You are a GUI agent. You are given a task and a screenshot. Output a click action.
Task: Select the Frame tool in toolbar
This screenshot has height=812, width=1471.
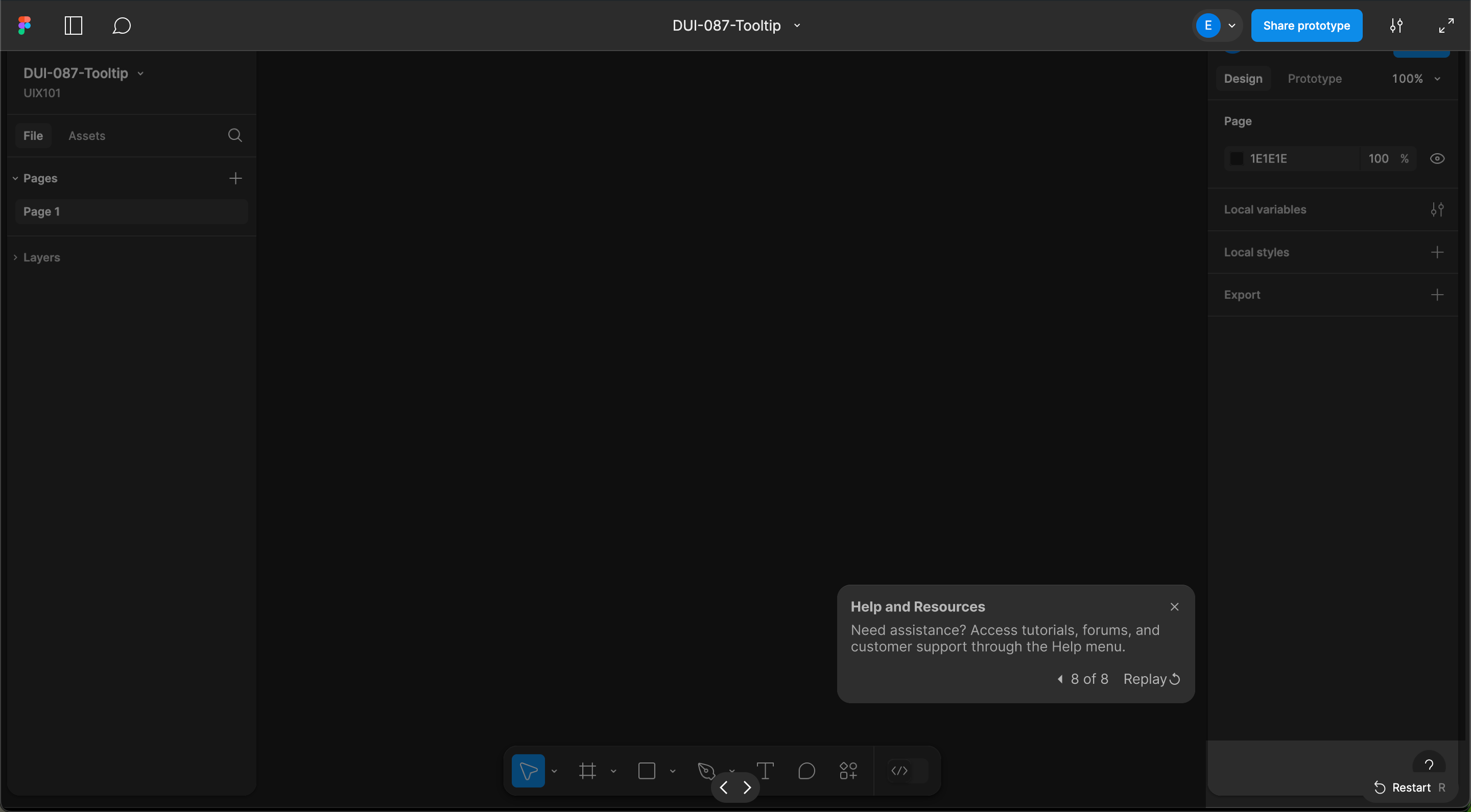(x=587, y=771)
